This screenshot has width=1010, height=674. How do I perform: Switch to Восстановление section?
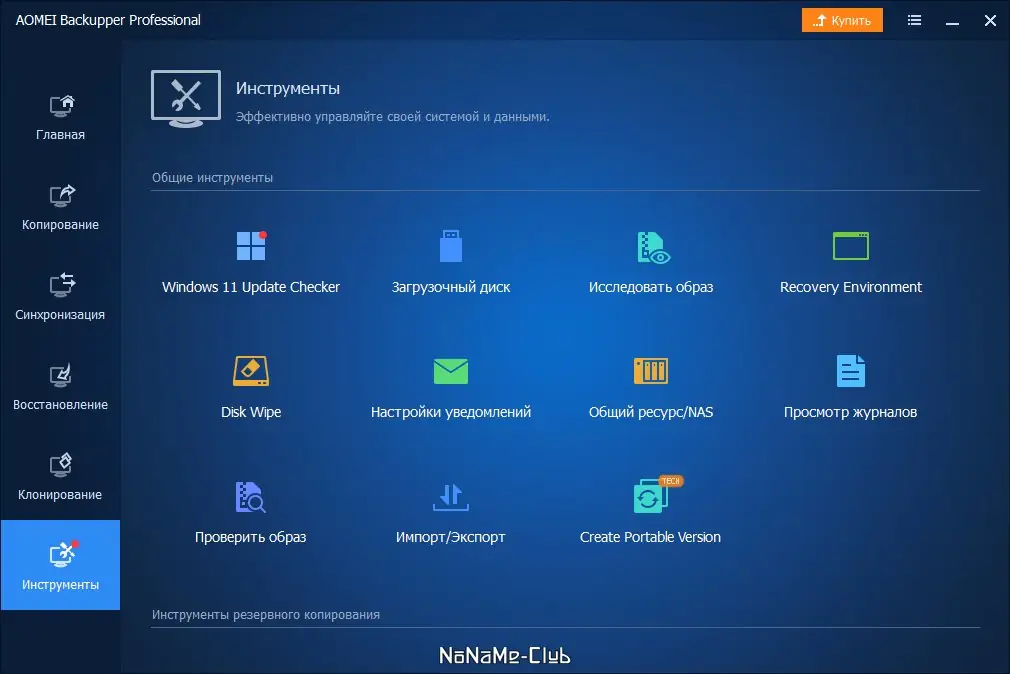(61, 388)
